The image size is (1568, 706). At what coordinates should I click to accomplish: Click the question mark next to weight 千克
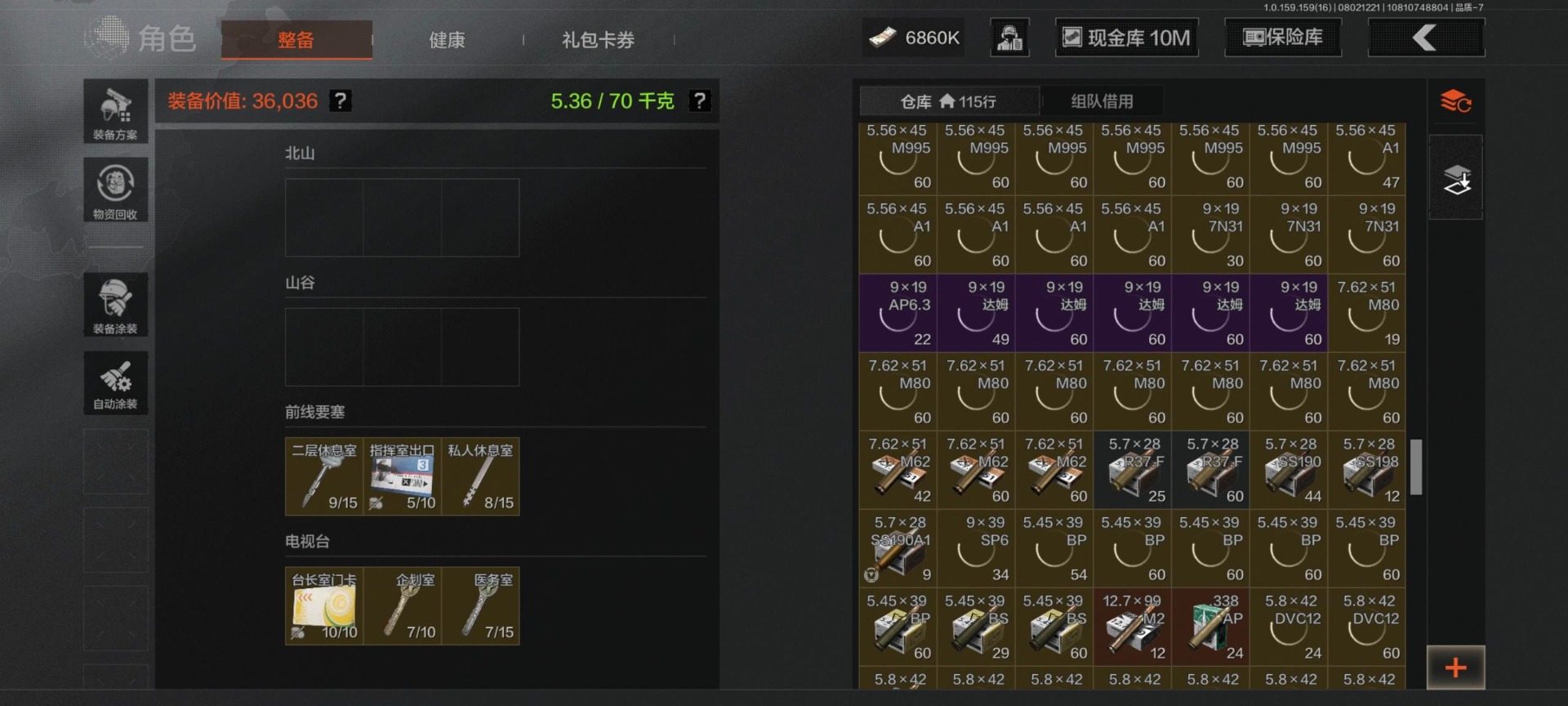(x=700, y=101)
